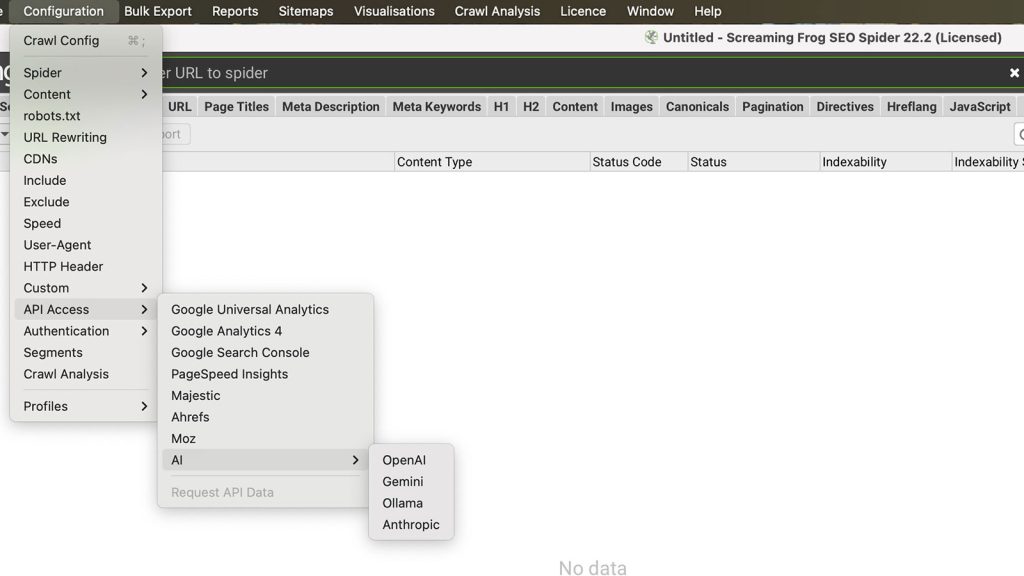
Task: Choose Anthropic from the AI submenu
Action: click(411, 525)
